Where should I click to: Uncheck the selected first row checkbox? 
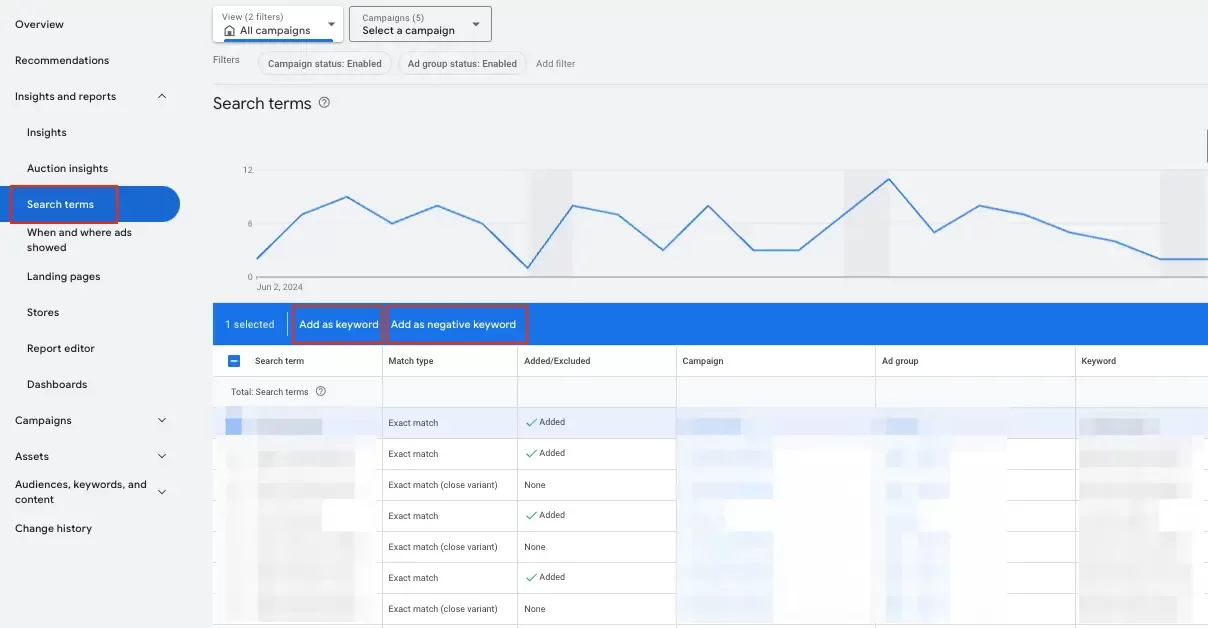pos(234,424)
